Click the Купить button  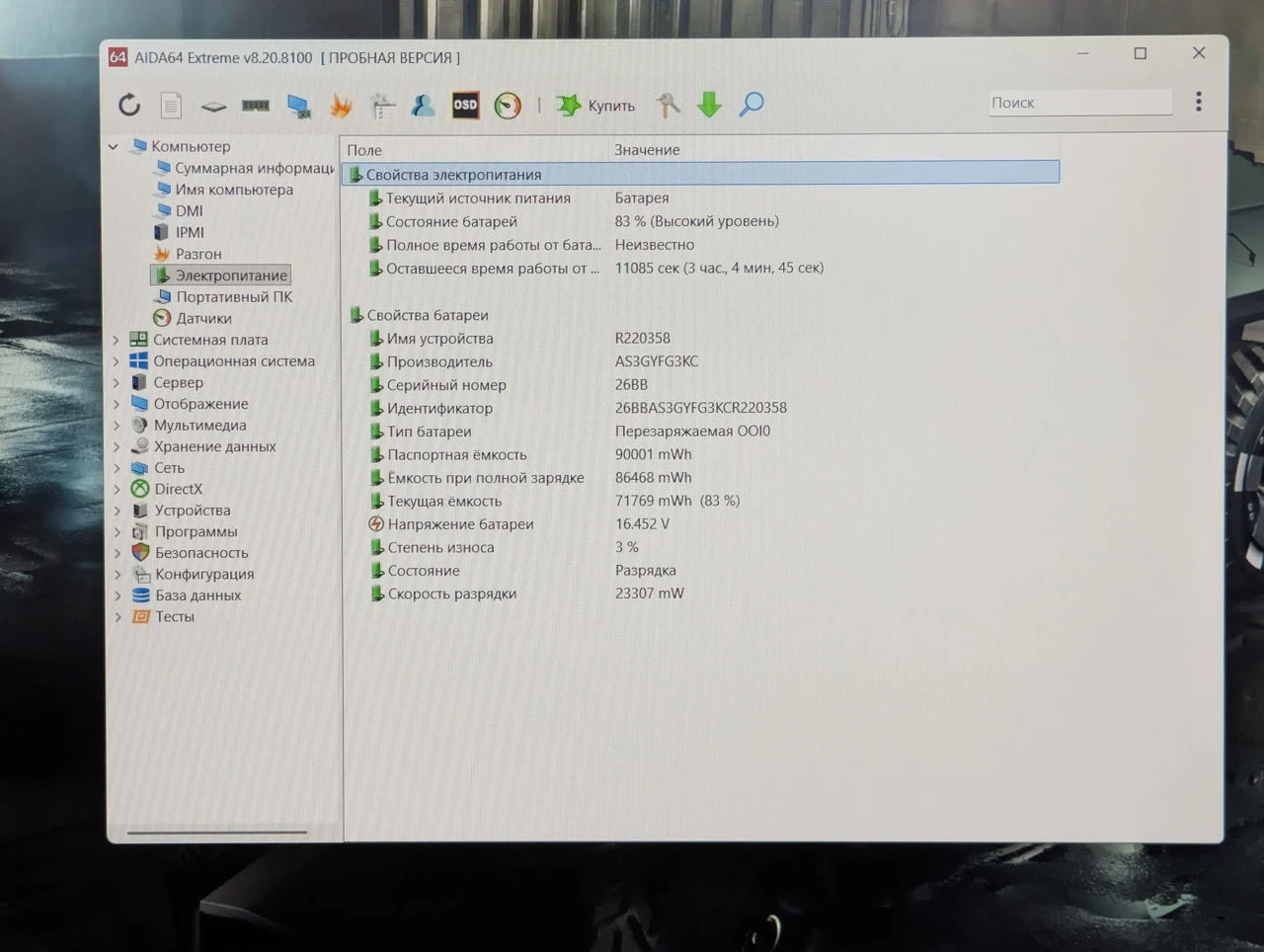[595, 106]
